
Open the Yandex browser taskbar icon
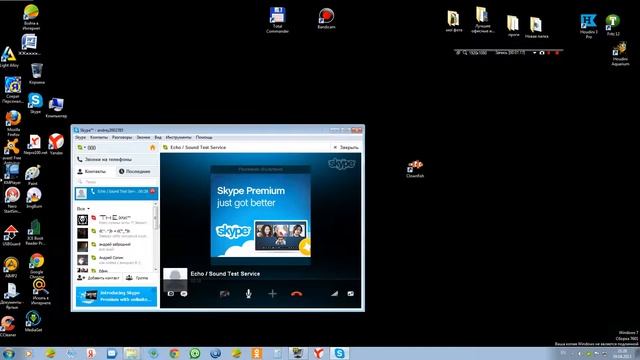(x=318, y=353)
